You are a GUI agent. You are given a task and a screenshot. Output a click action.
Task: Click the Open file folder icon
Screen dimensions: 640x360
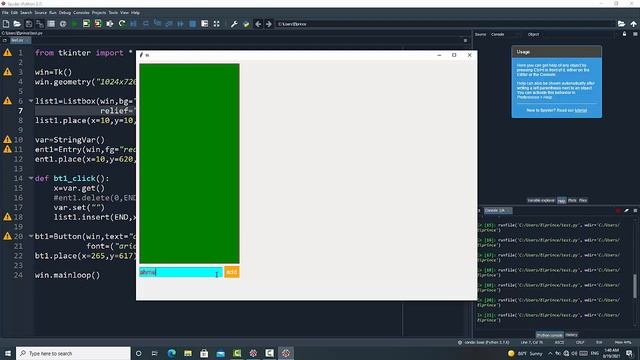click(17, 24)
